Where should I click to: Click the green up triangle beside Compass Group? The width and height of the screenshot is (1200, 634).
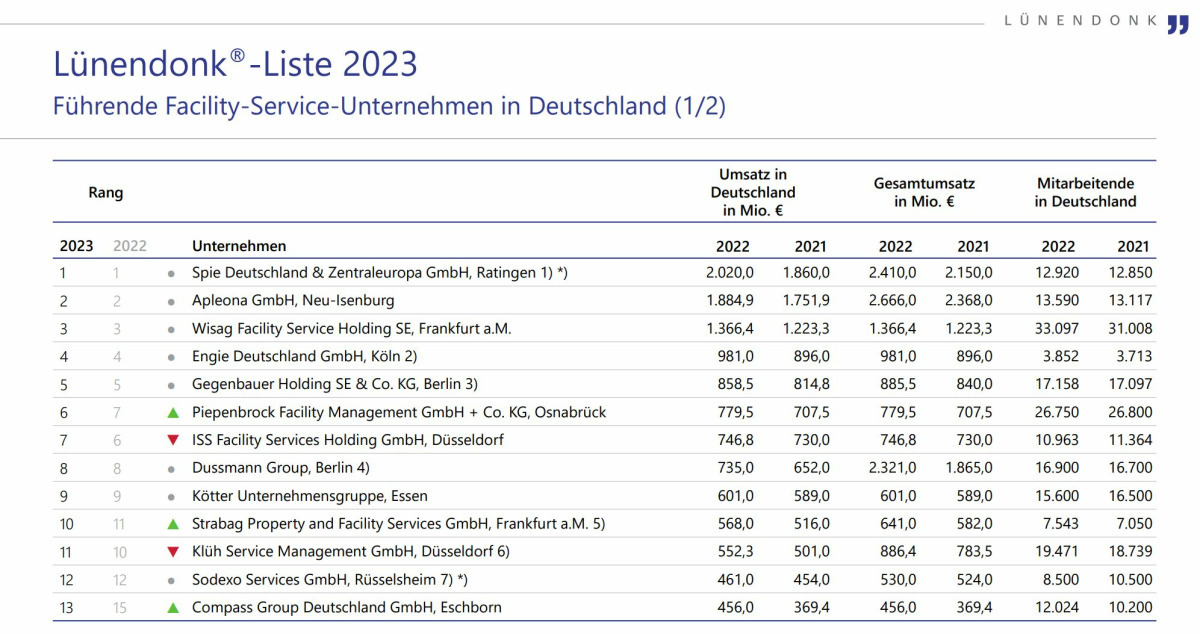[172, 607]
